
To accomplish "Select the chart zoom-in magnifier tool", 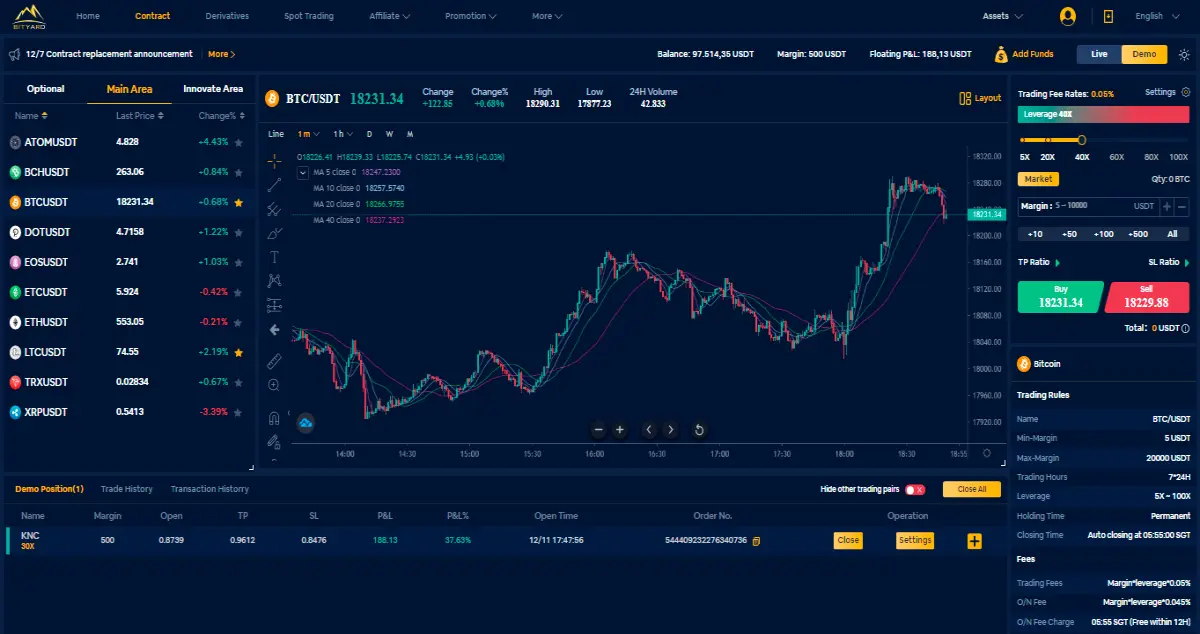I will pos(274,385).
